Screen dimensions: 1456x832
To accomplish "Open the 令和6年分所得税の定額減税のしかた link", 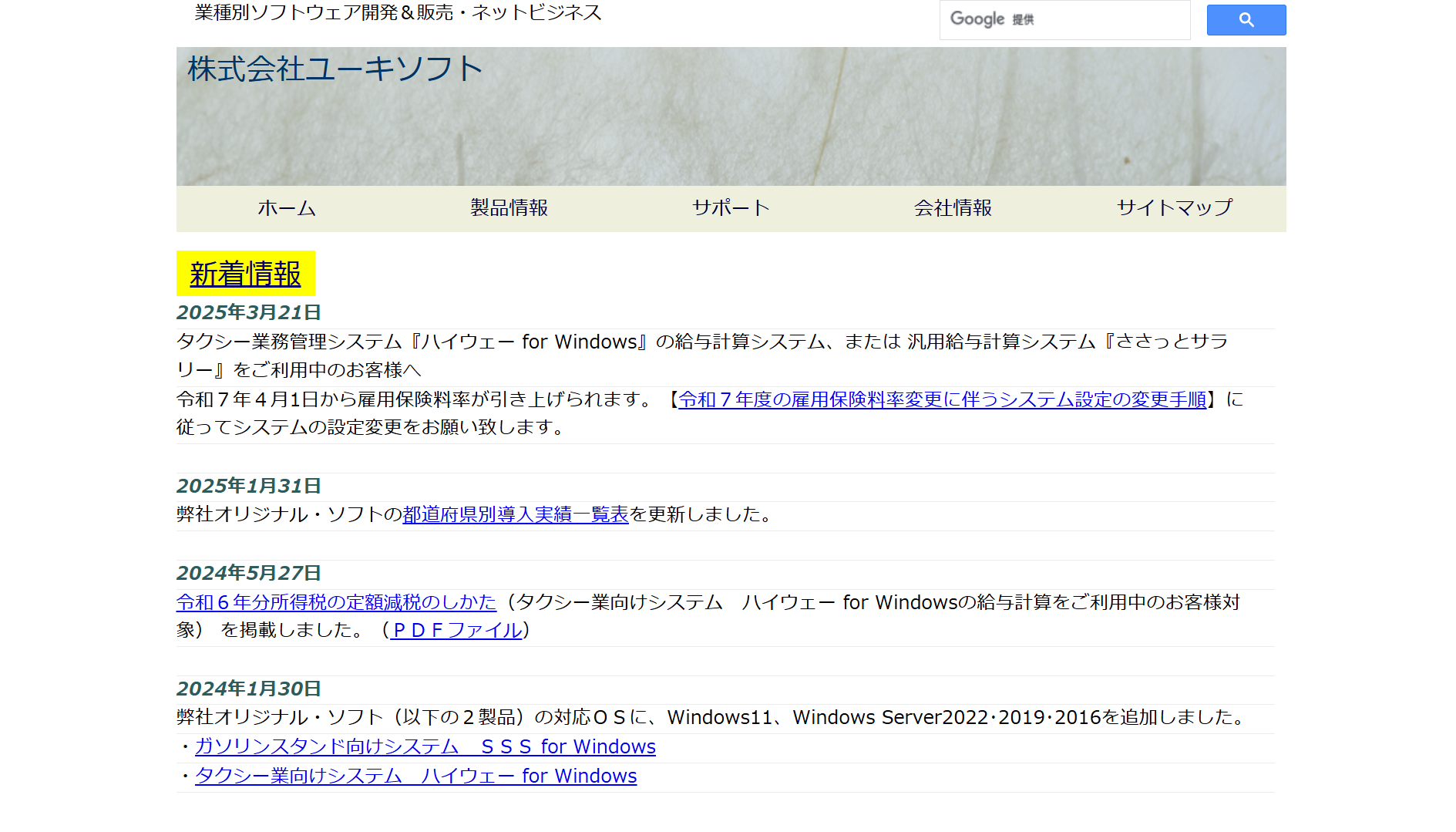I will pyautogui.click(x=336, y=602).
